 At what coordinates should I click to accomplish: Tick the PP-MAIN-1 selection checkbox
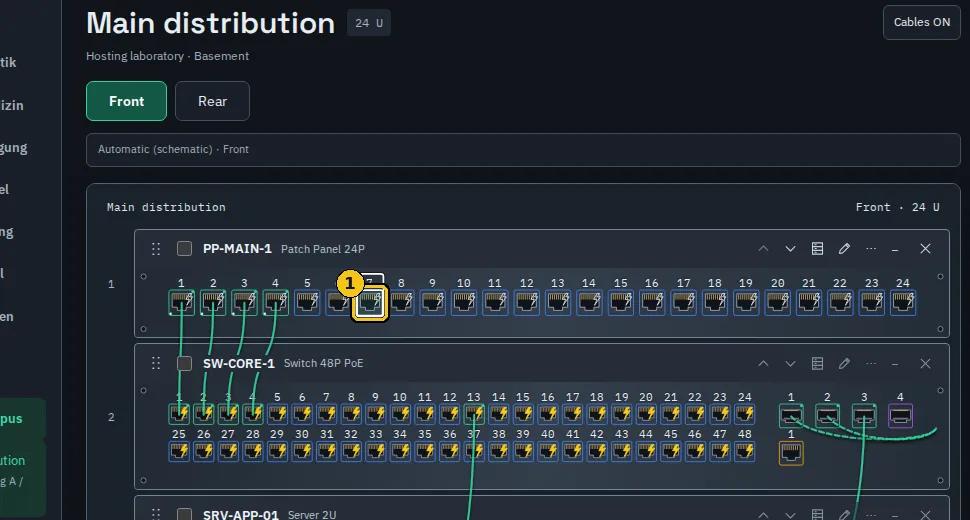184,249
